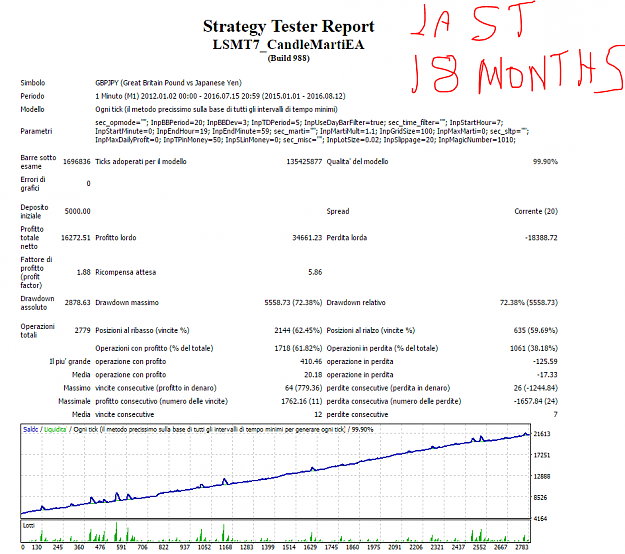Click absolute drawdown value 2878.63
This screenshot has height=554, width=625.
(77, 303)
